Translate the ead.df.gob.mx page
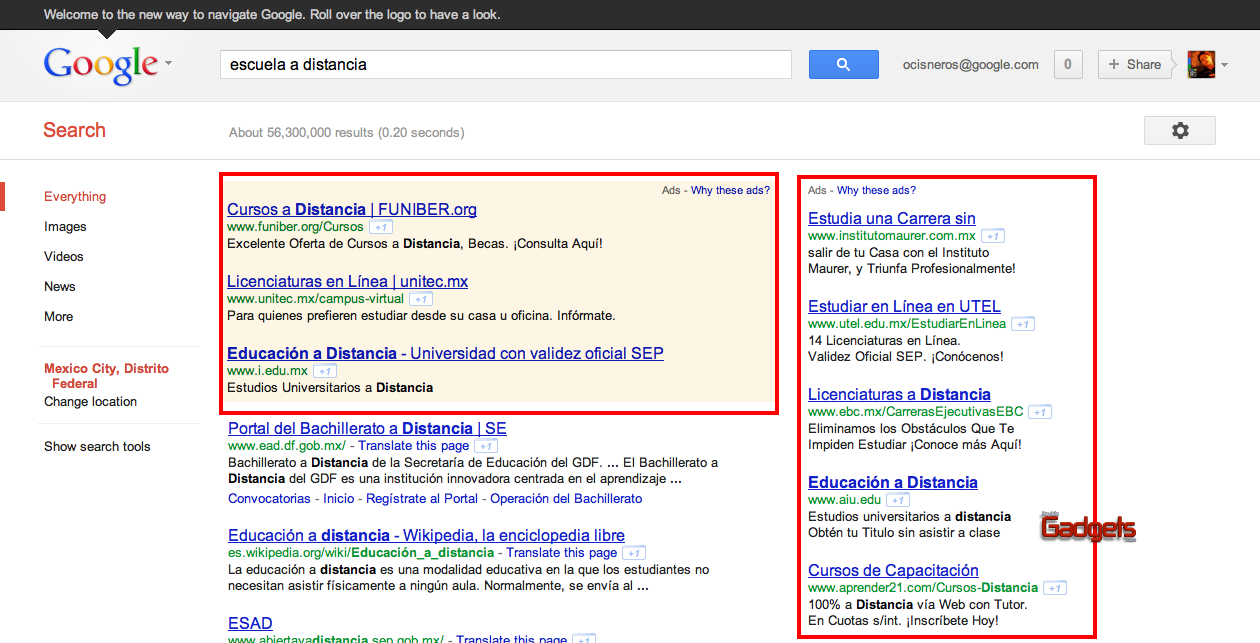The image size is (1260, 643). (414, 446)
